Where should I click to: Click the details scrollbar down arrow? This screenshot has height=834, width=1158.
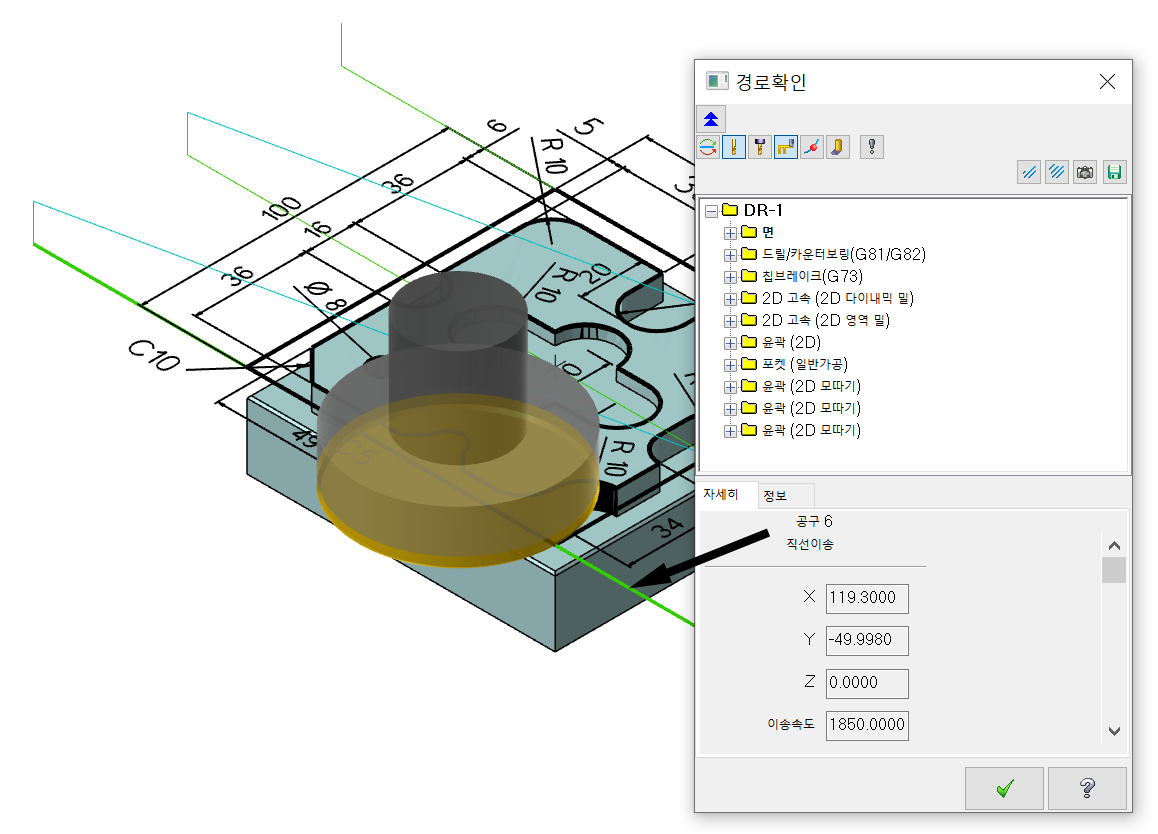(x=1114, y=731)
